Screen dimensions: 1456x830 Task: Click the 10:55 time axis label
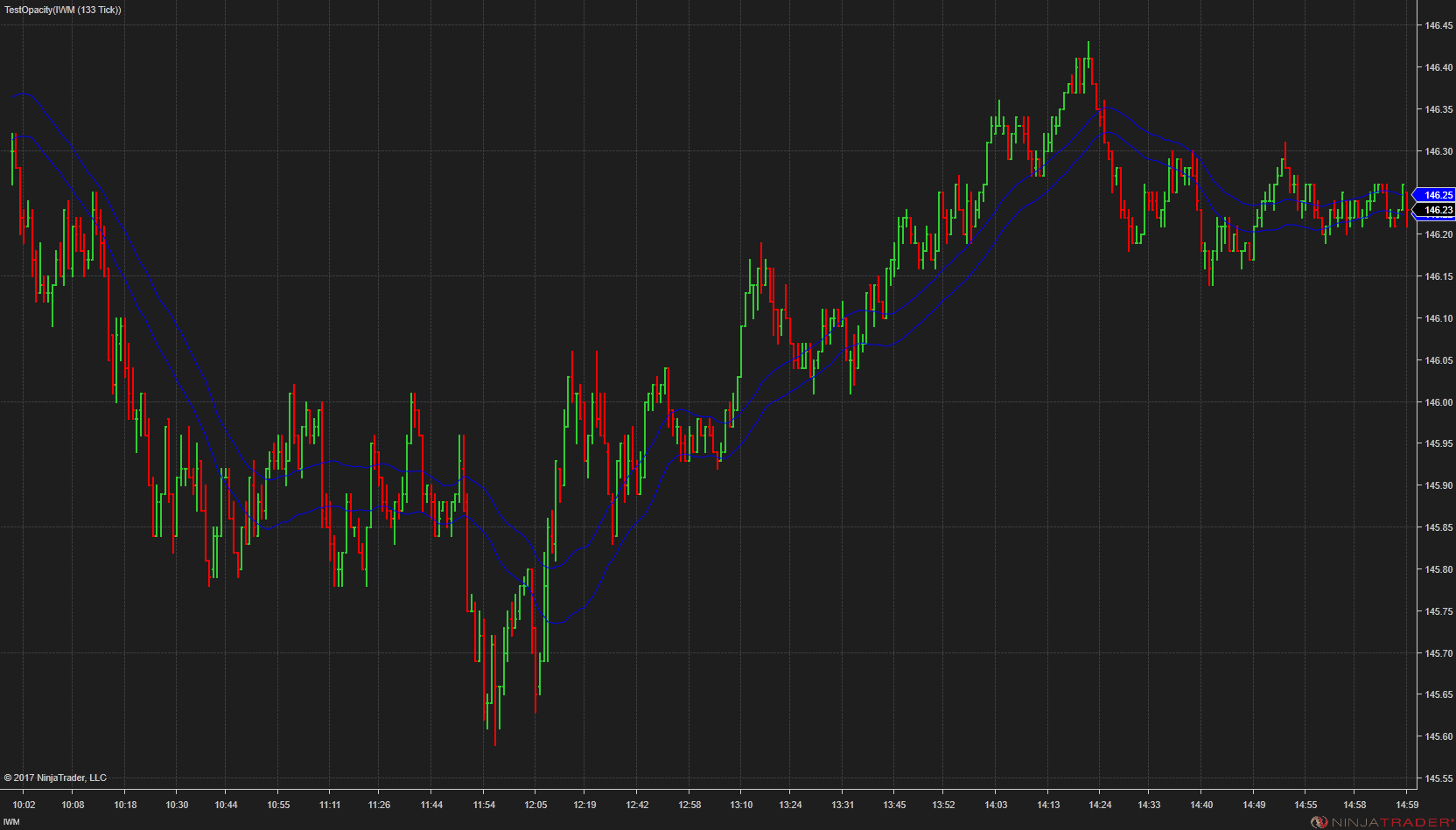[x=278, y=805]
